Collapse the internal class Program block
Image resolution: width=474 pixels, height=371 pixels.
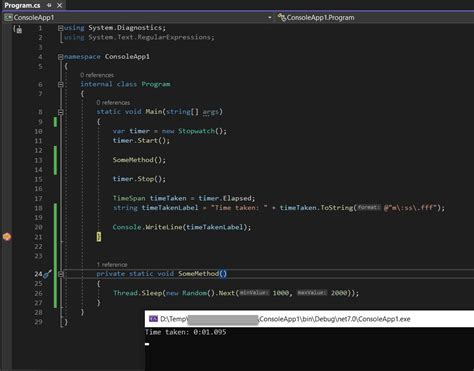pyautogui.click(x=61, y=85)
